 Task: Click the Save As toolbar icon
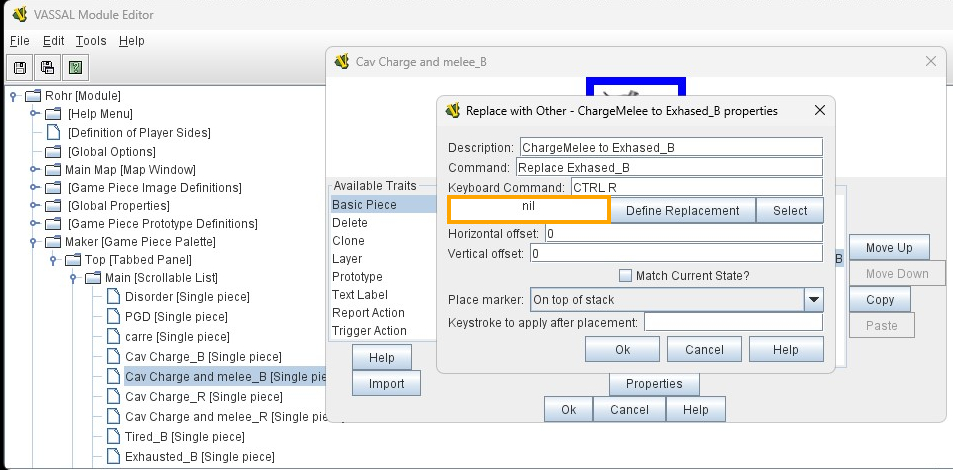point(46,67)
